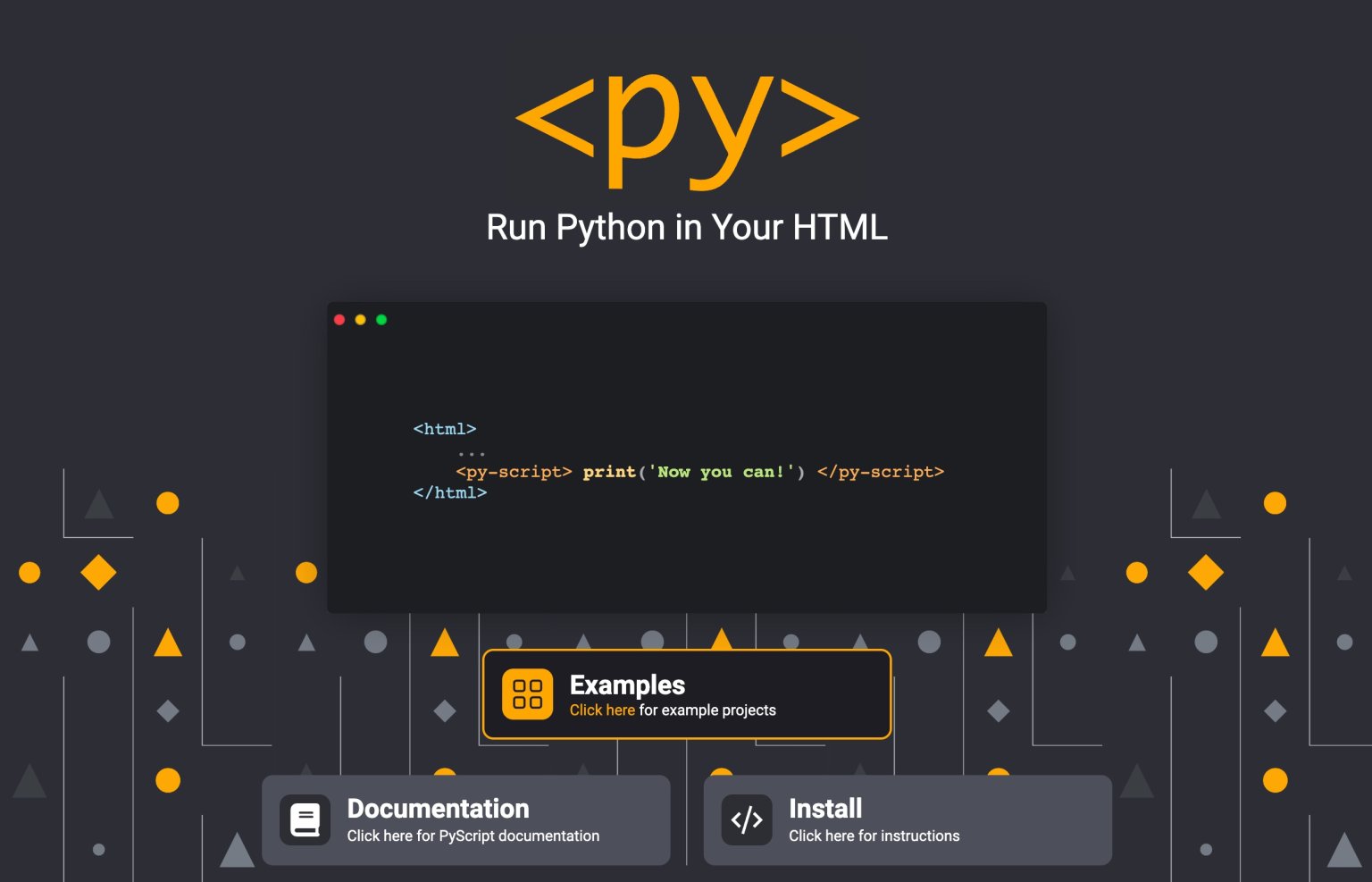Click the yellow traffic light on the code window

360,319
